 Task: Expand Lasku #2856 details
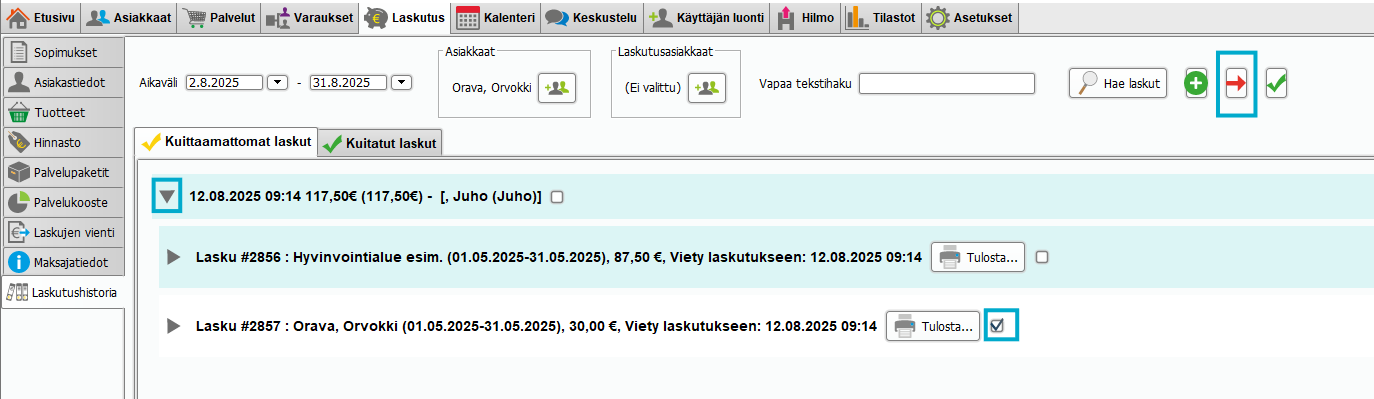(174, 257)
